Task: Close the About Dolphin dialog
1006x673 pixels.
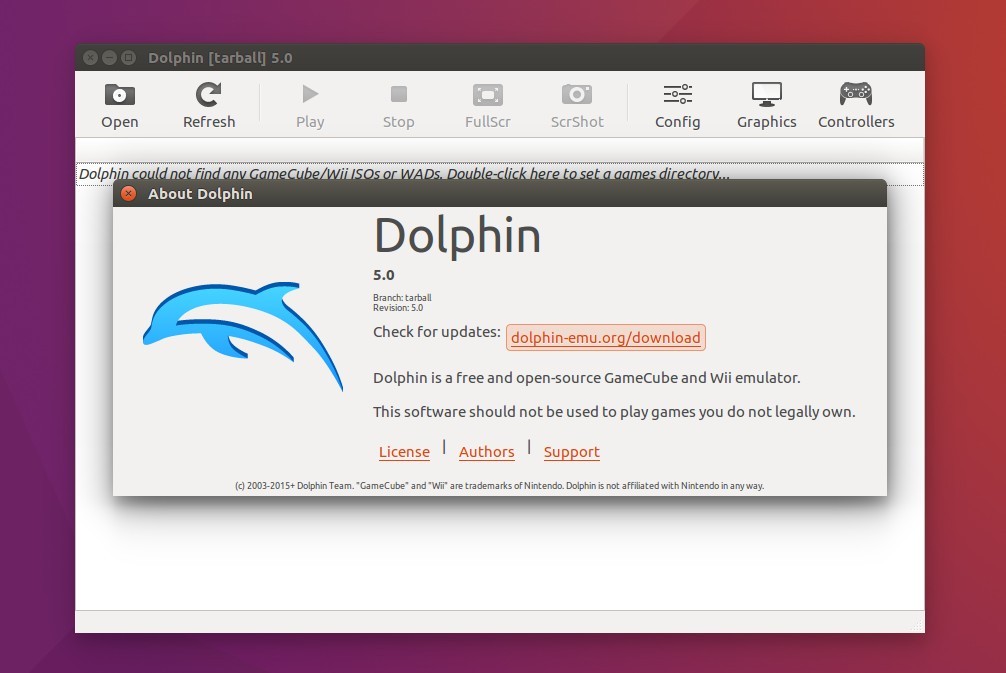Action: 126,193
